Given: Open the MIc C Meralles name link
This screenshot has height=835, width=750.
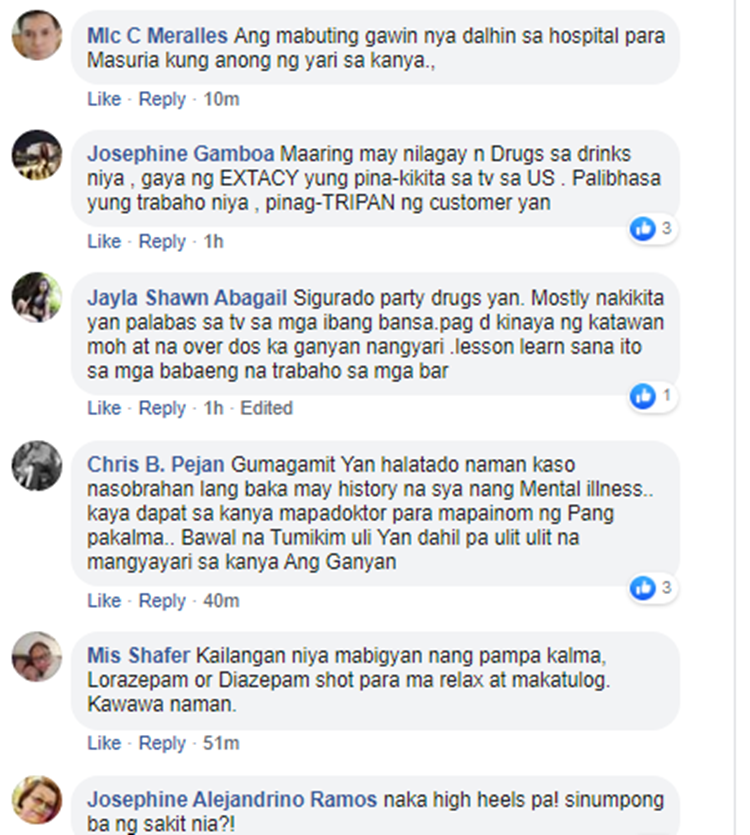Looking at the screenshot, I should tap(157, 36).
